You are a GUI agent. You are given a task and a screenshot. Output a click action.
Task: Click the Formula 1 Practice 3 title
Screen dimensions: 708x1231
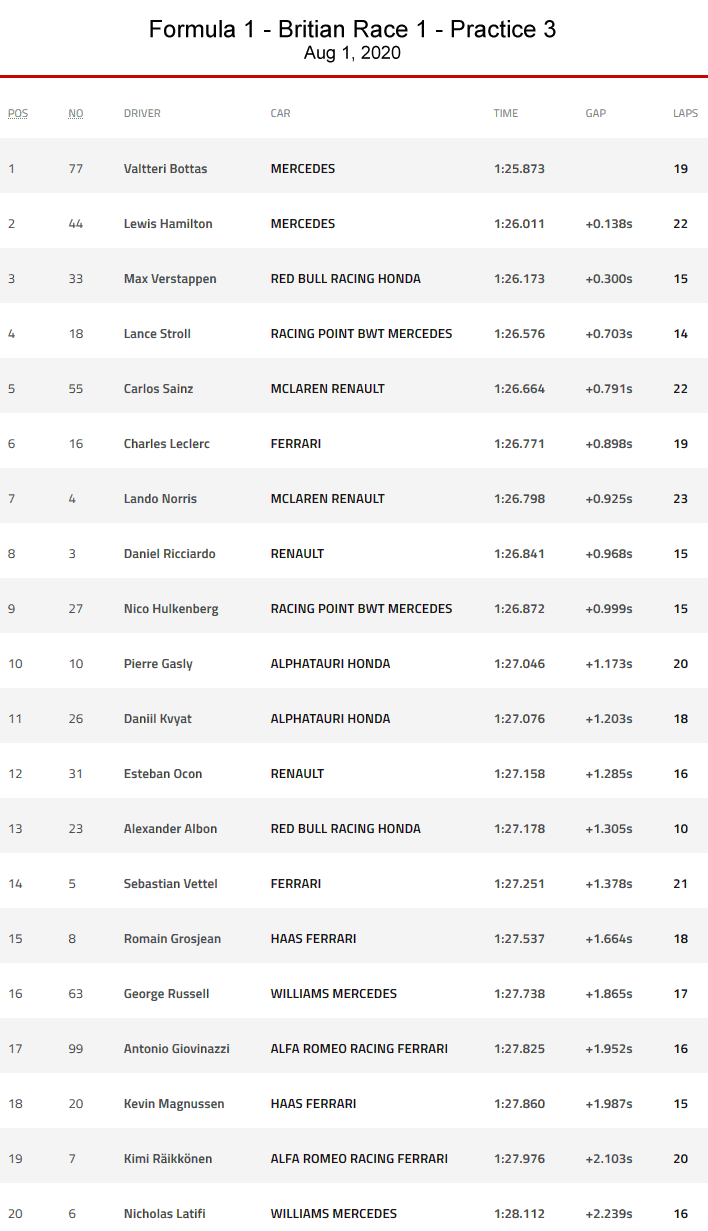point(352,30)
